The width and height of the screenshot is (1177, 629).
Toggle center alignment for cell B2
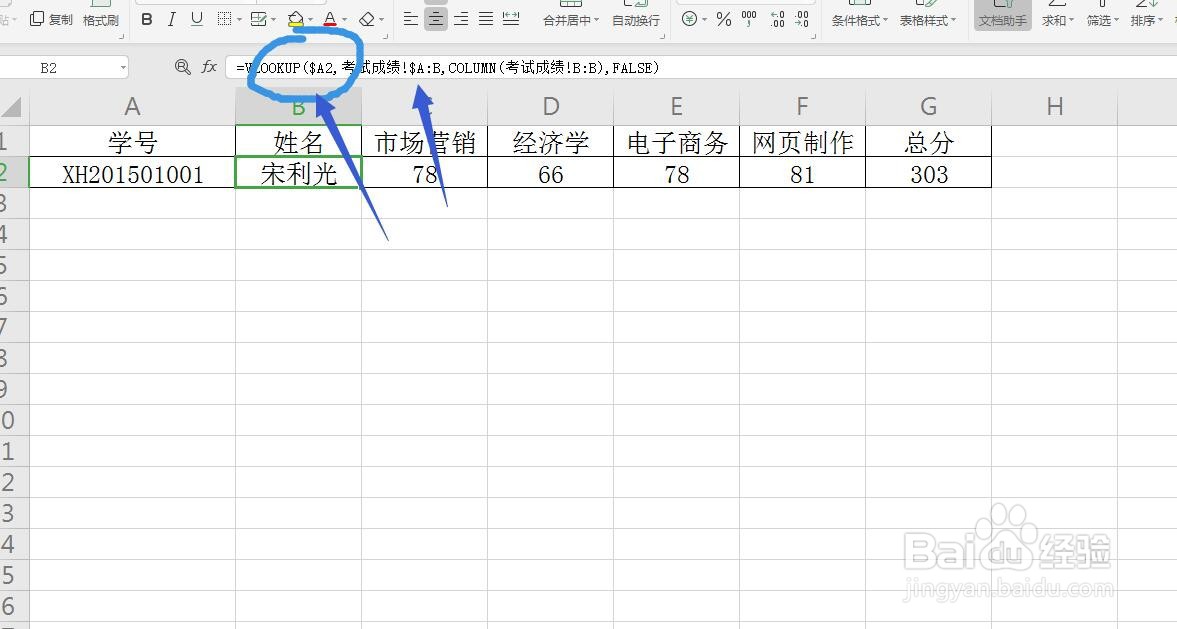437,19
